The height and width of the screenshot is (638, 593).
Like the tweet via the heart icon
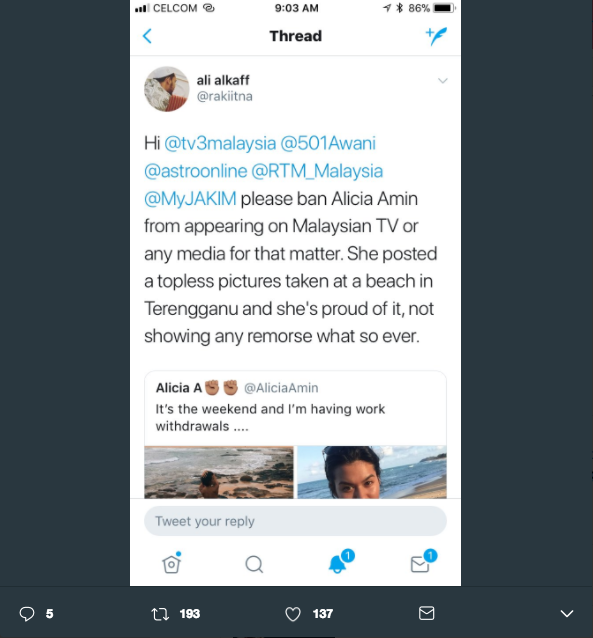(x=293, y=614)
